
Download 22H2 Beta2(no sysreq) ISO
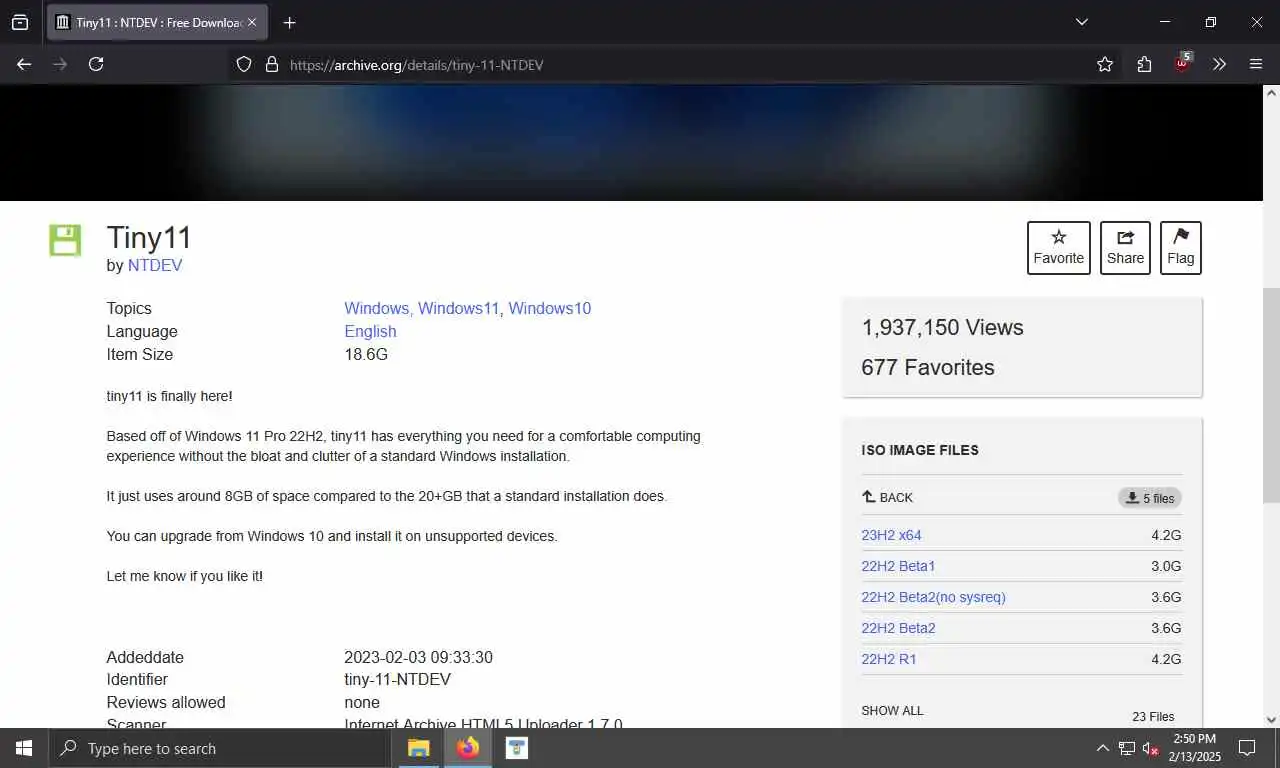click(933, 597)
